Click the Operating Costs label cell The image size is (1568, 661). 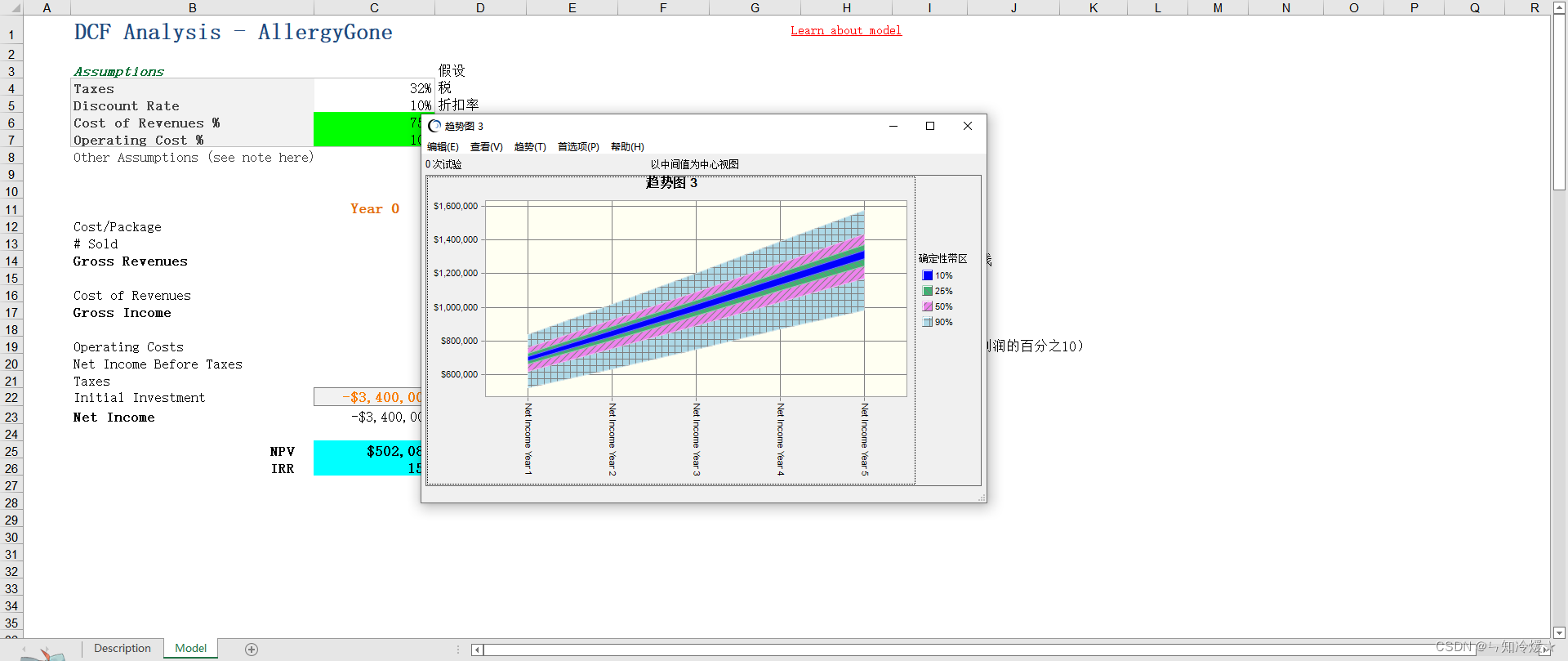128,347
